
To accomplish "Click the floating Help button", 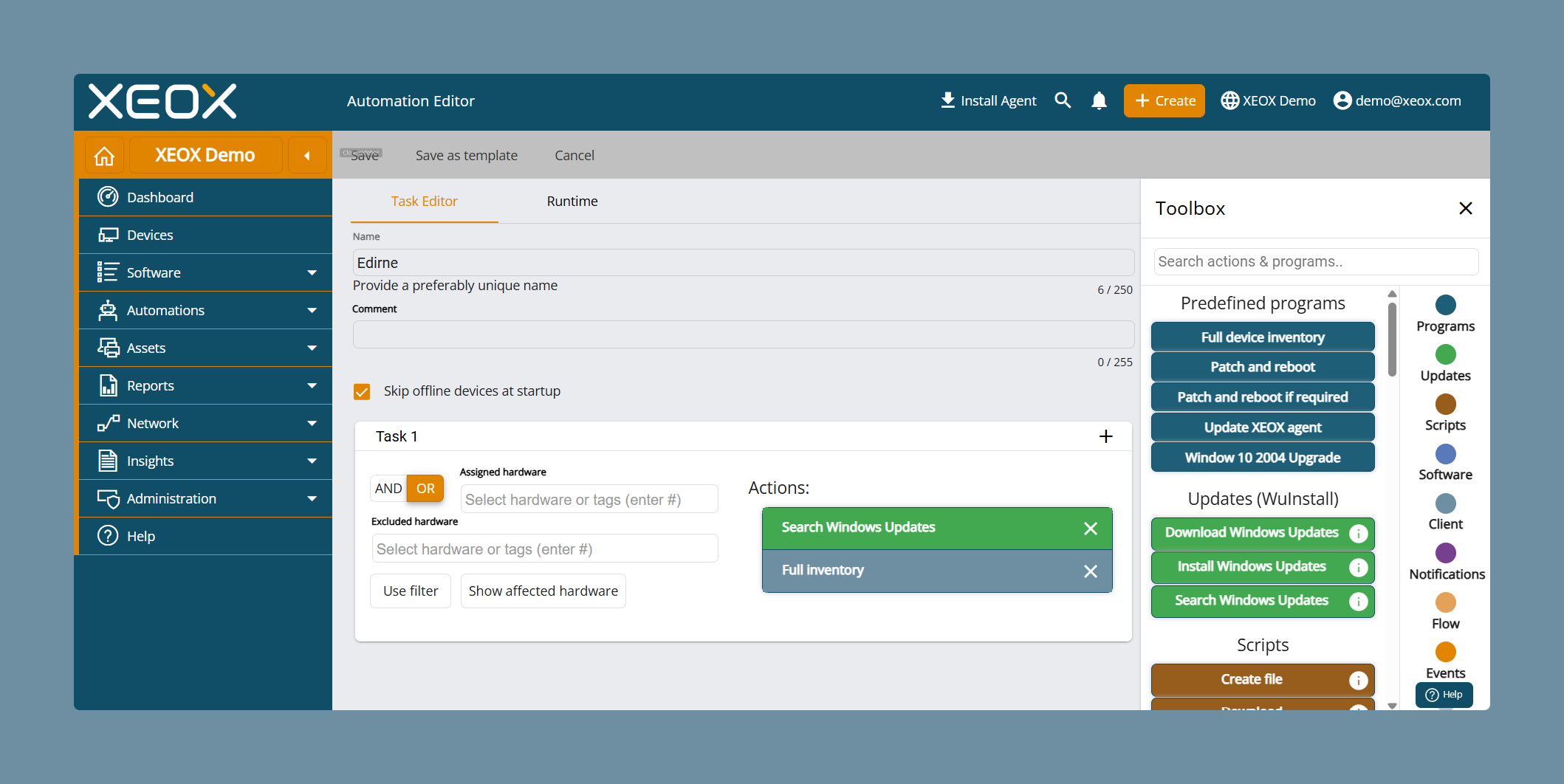I will pyautogui.click(x=1444, y=695).
